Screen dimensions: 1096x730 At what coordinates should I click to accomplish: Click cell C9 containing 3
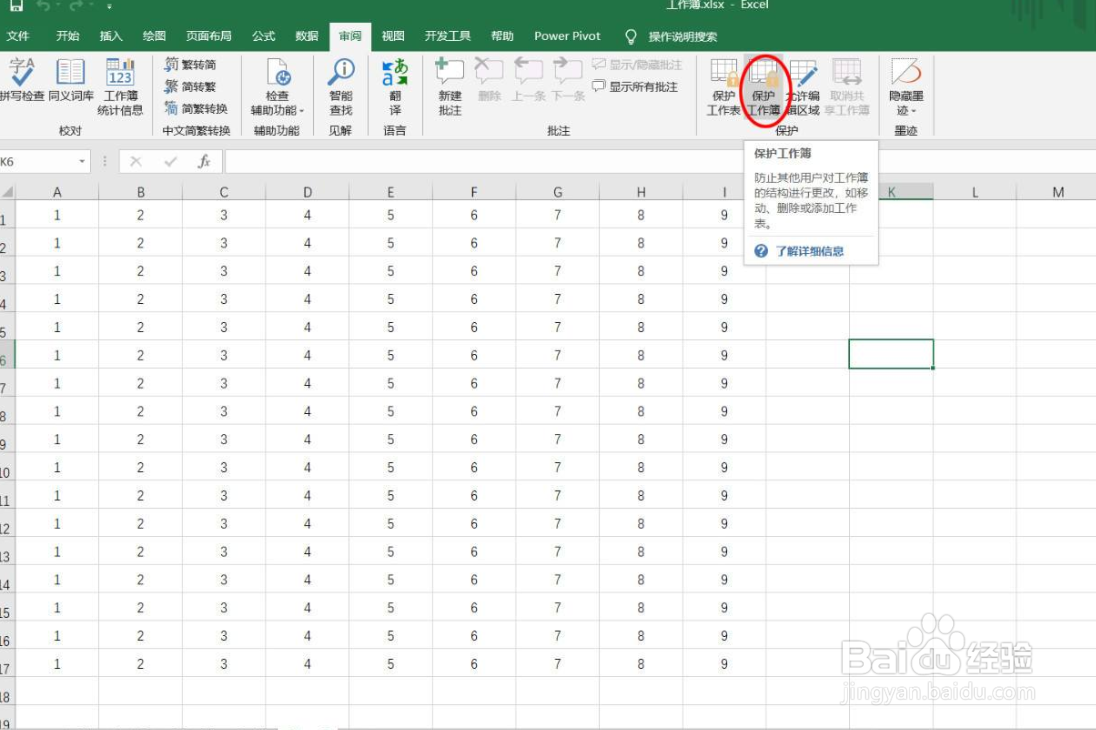coord(224,439)
